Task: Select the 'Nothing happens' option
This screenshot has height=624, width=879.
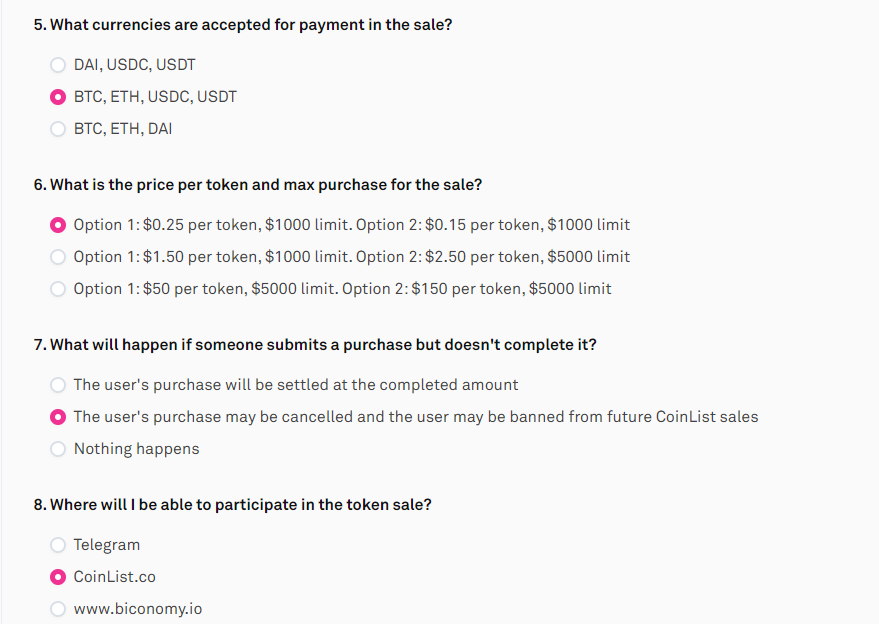Action: (x=58, y=449)
